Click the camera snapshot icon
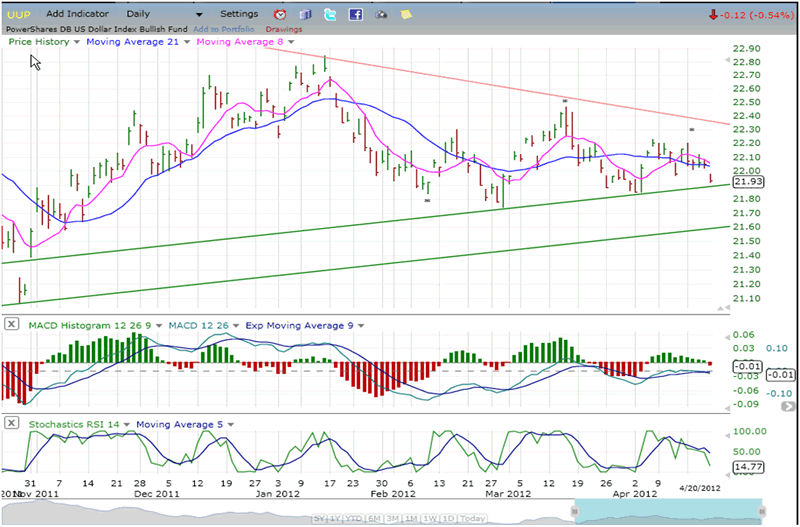 pos(380,15)
